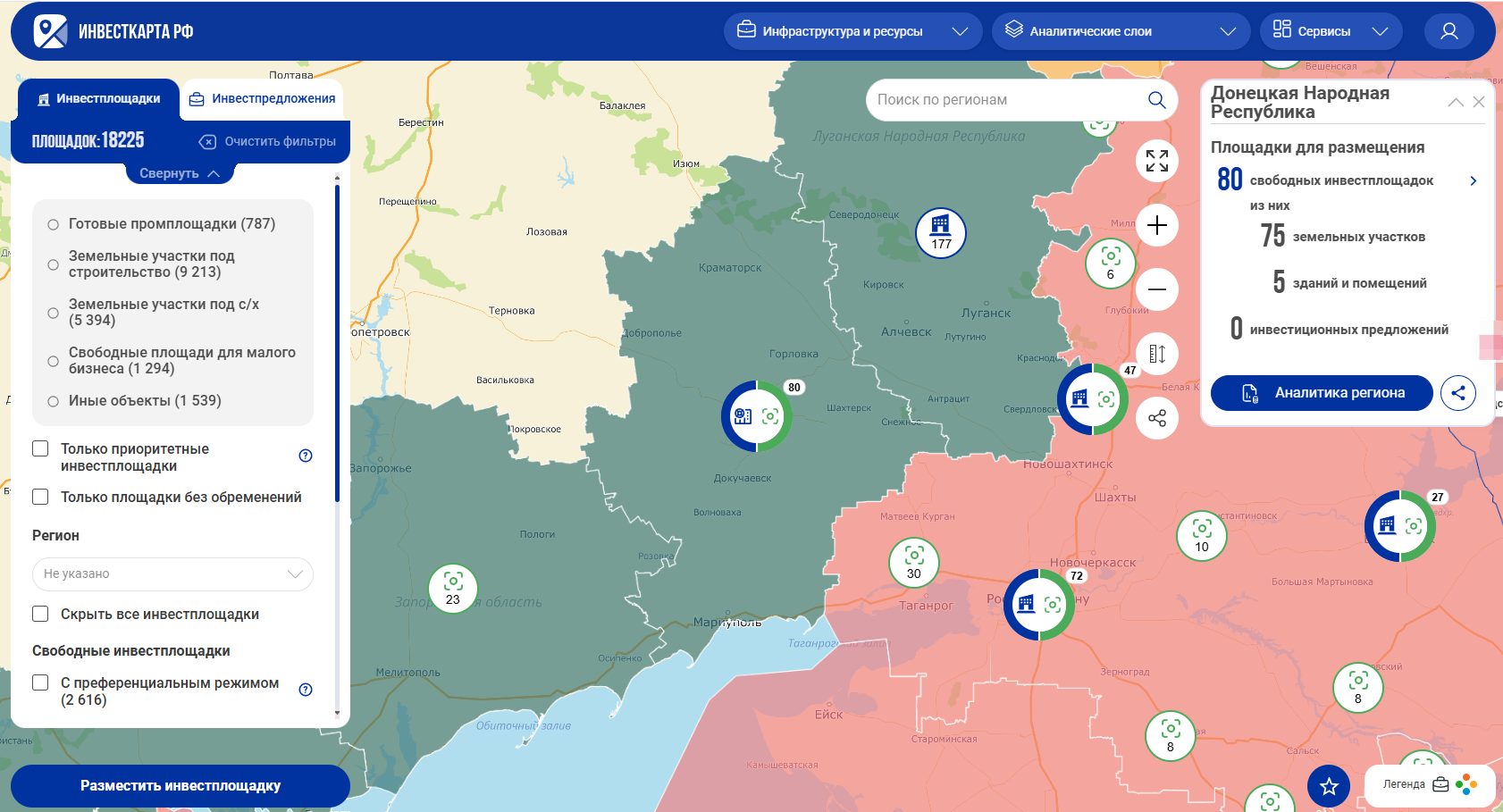Zoom in with the plus button

1157,225
